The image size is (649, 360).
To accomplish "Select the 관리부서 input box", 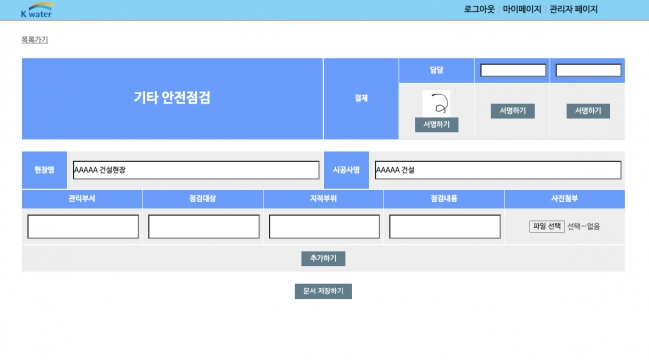I will tap(83, 226).
